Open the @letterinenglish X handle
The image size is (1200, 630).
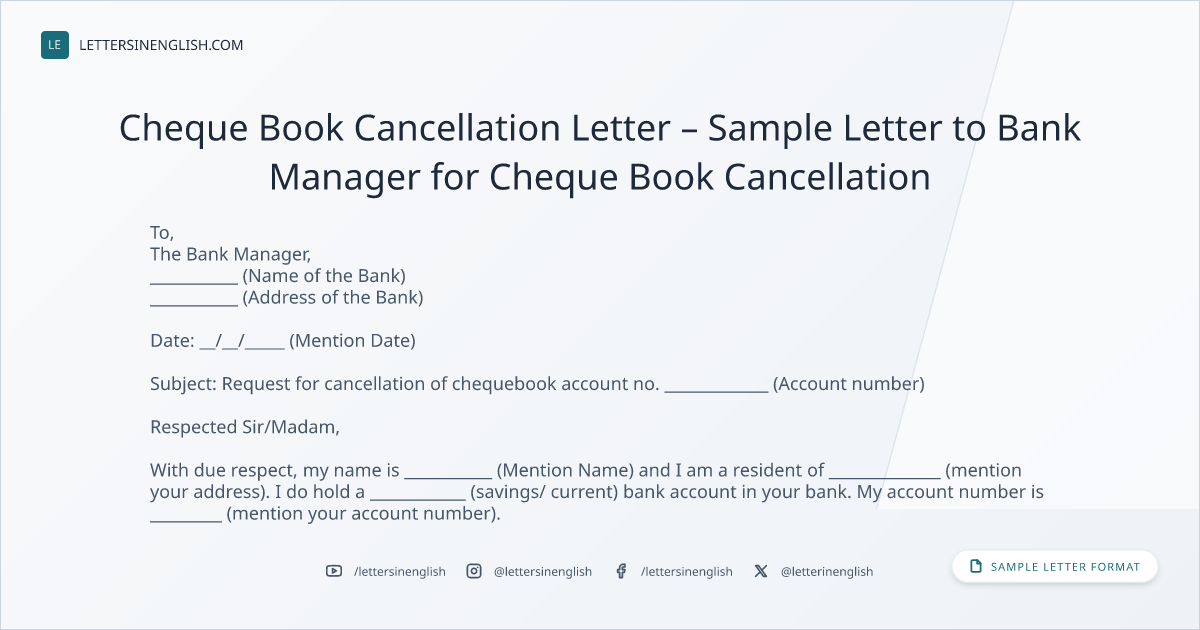[827, 571]
